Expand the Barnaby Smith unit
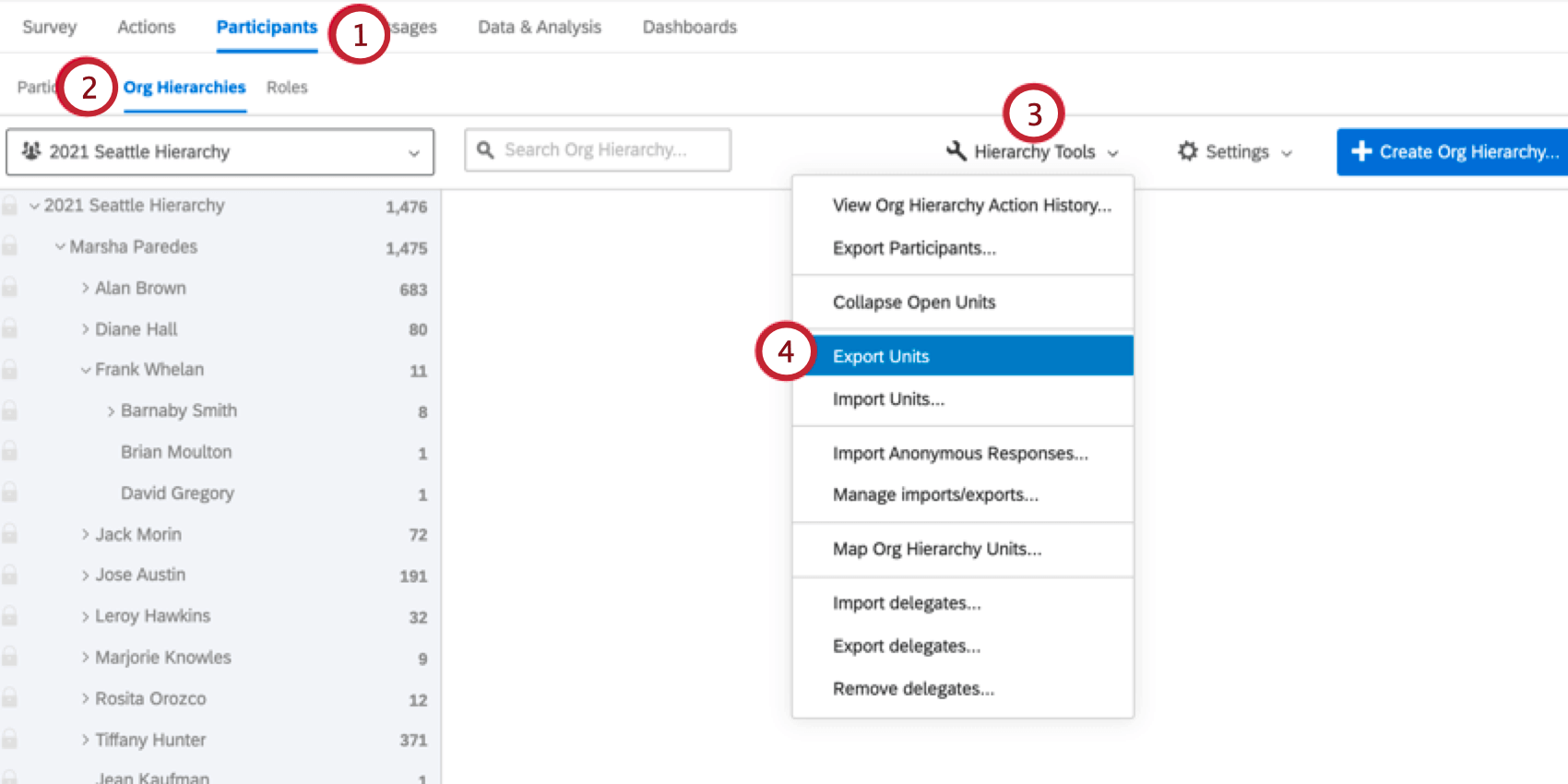Viewport: 1568px width, 784px height. pyautogui.click(x=111, y=411)
